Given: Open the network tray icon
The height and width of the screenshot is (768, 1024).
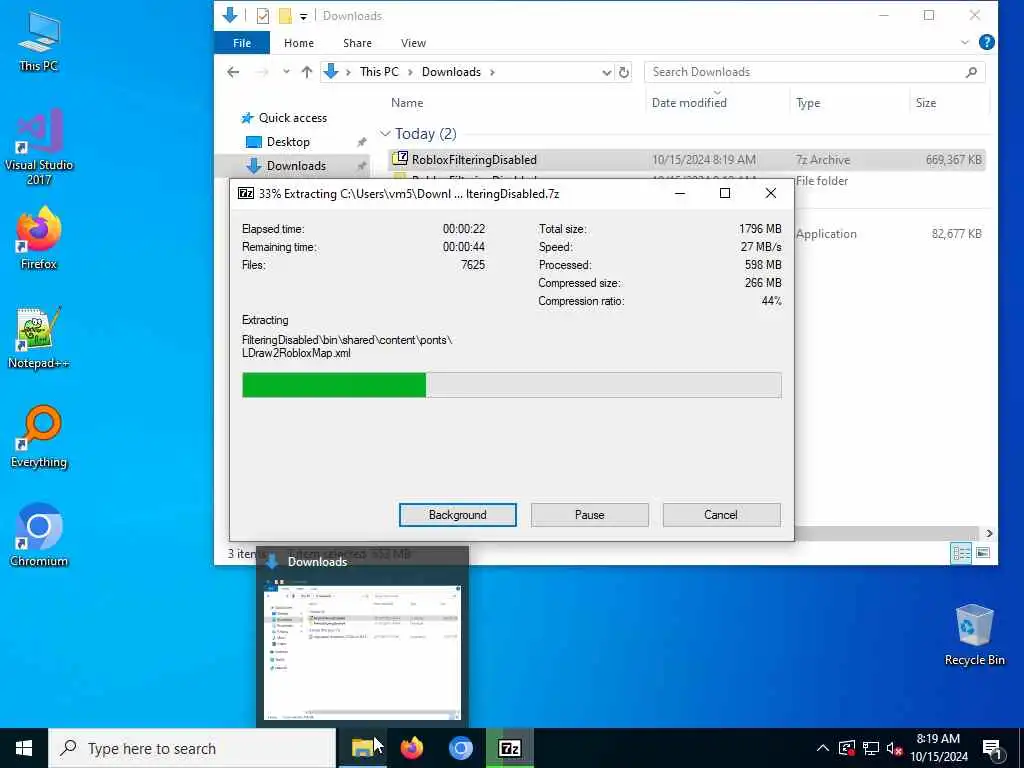Looking at the screenshot, I should pyautogui.click(x=871, y=748).
